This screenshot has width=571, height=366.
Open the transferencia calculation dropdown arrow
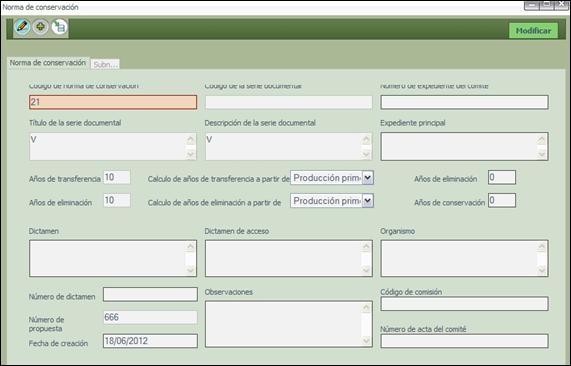[x=368, y=178]
